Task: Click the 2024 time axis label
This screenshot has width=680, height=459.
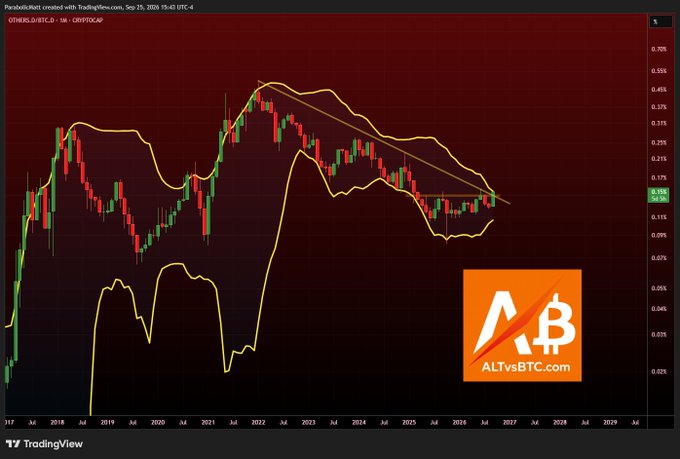Action: pyautogui.click(x=359, y=422)
